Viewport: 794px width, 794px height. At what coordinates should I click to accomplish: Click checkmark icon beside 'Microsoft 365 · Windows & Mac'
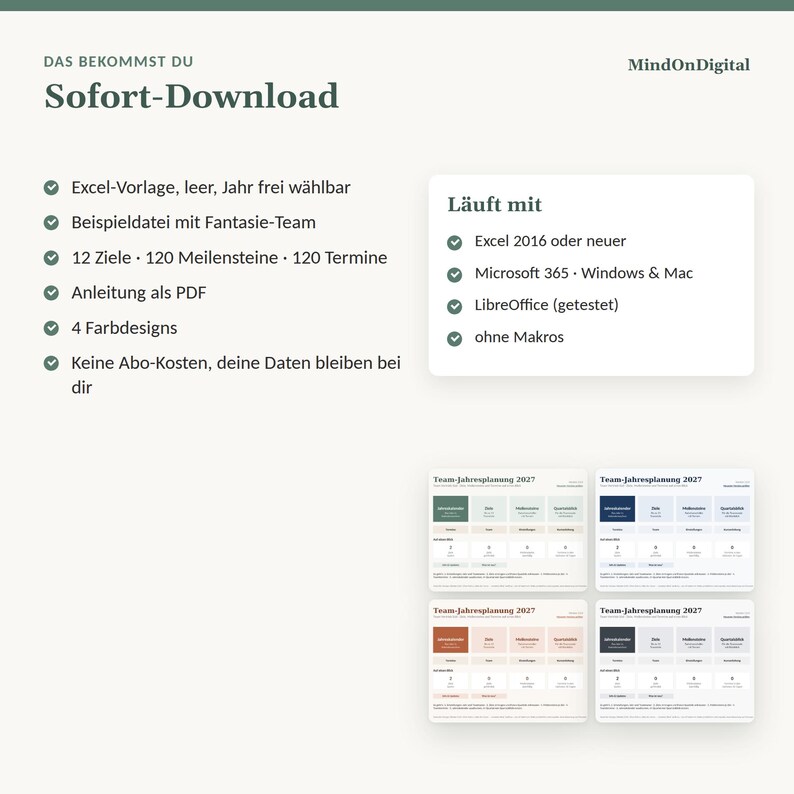(454, 274)
